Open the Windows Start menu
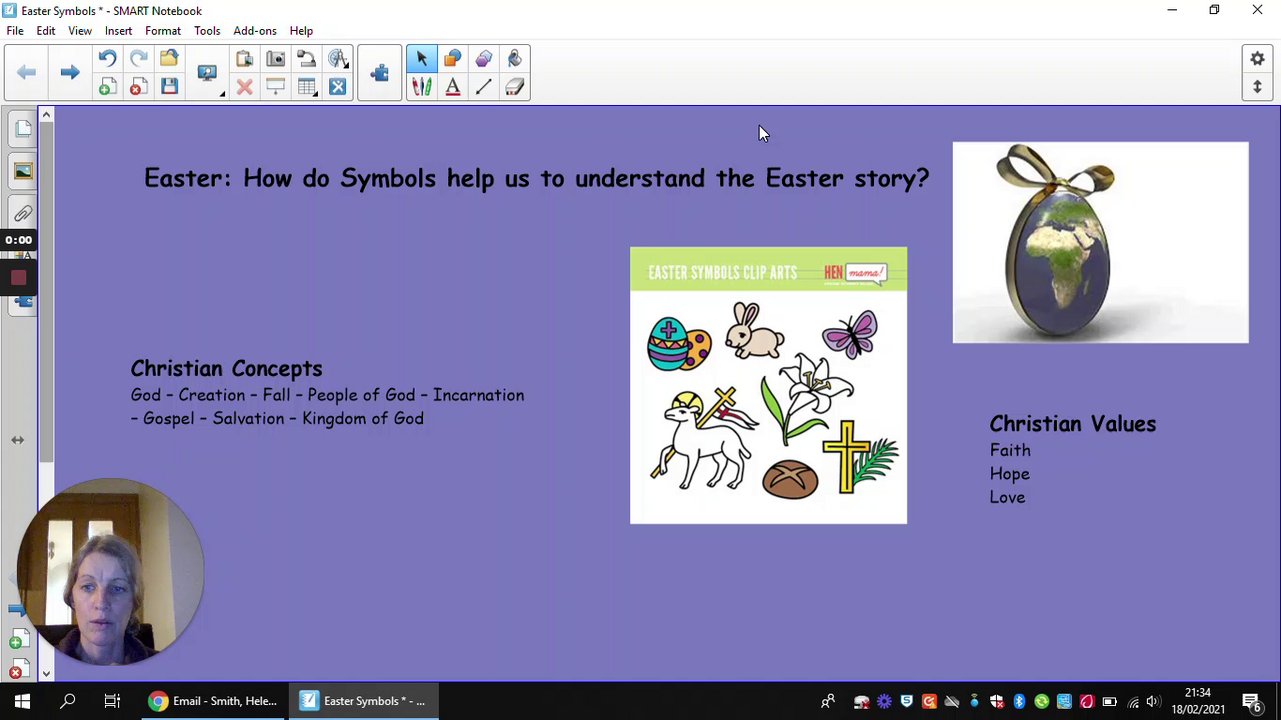The height and width of the screenshot is (720, 1281). coord(22,701)
